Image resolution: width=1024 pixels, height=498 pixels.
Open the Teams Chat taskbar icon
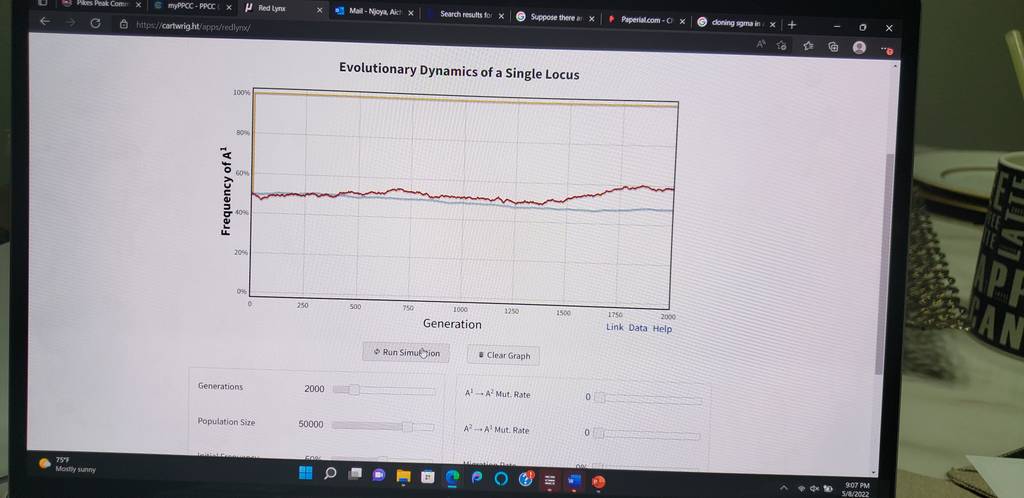[x=379, y=476]
